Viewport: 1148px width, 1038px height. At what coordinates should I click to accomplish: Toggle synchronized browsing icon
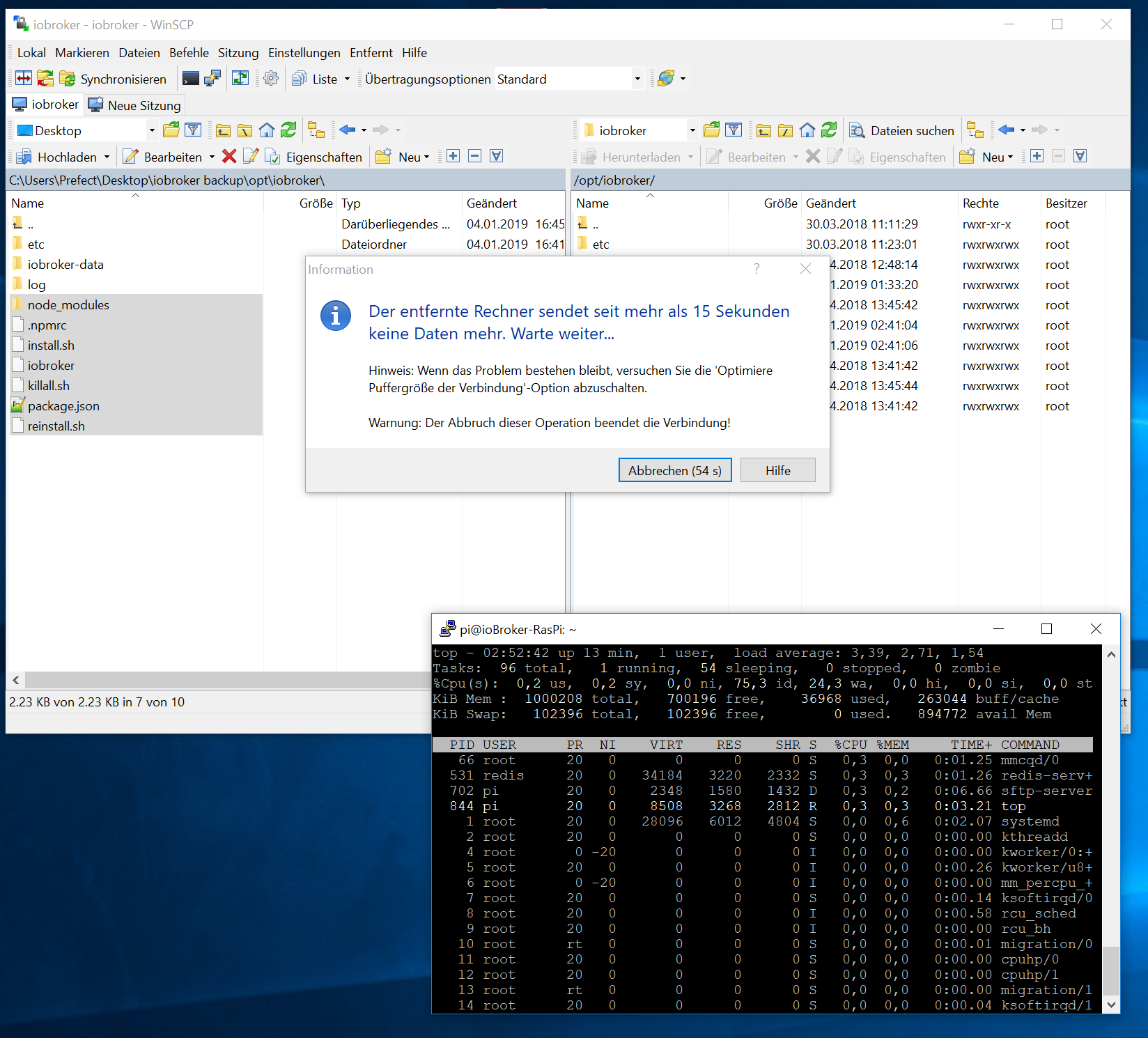tap(240, 79)
